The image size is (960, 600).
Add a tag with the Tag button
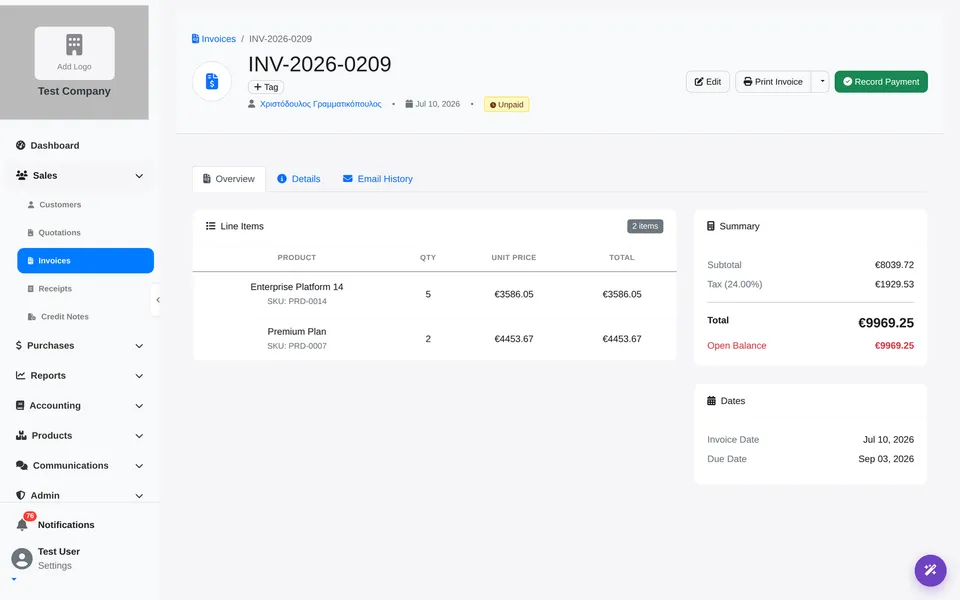[x=266, y=87]
